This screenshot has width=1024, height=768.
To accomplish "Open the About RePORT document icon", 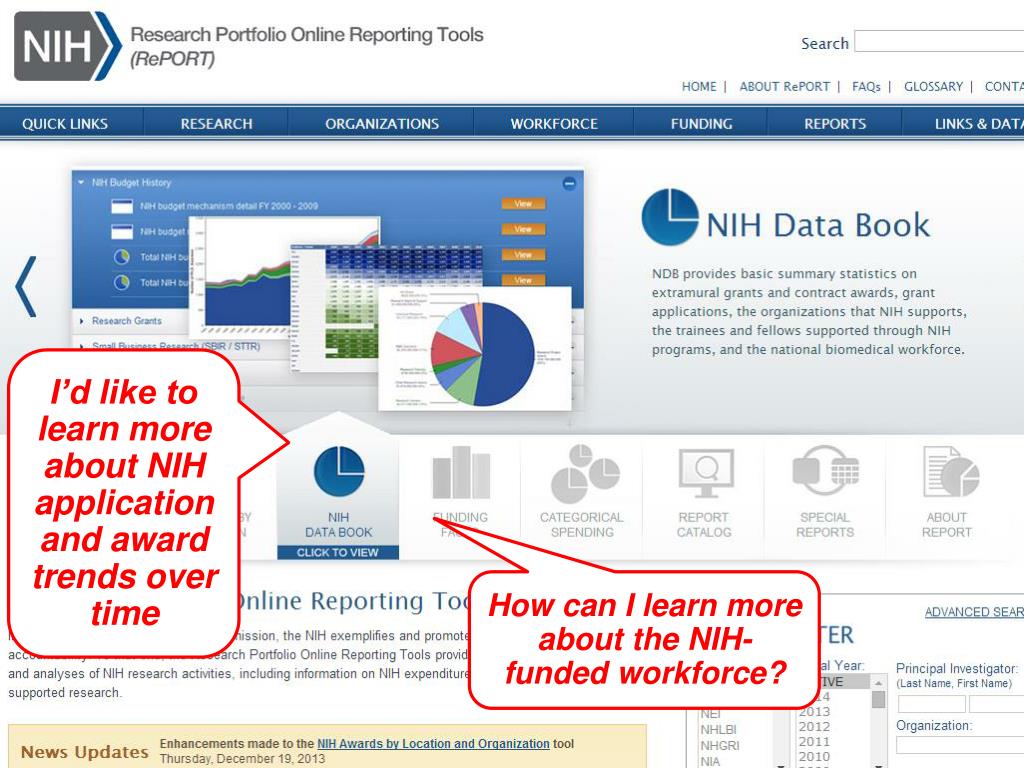I will coord(950,472).
